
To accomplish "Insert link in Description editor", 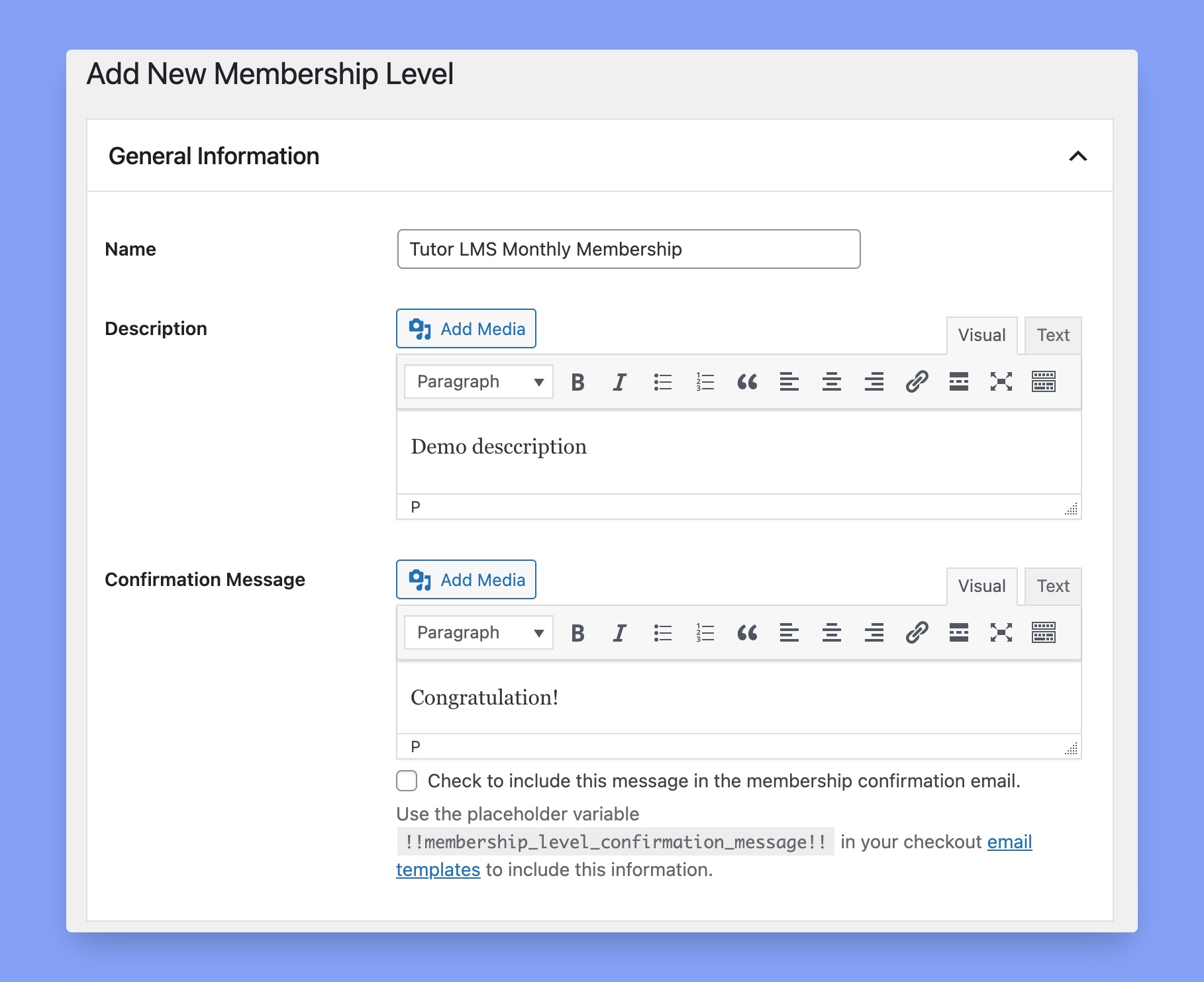I will (917, 382).
